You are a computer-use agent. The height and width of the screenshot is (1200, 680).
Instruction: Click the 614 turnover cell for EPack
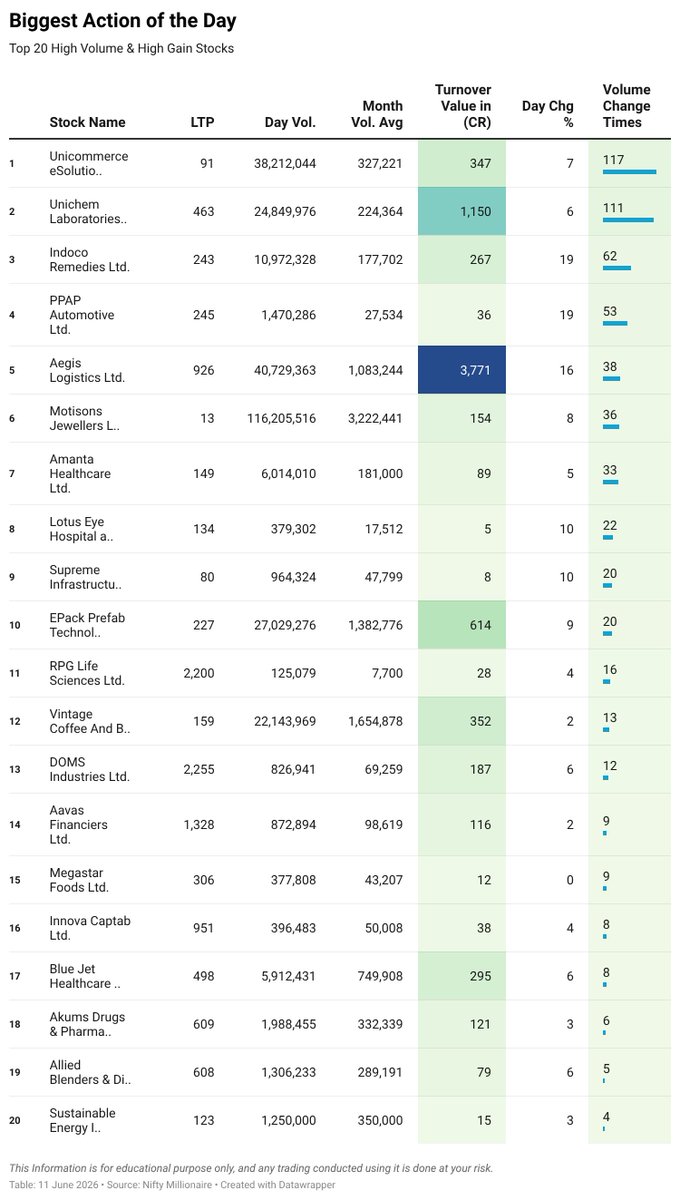(x=462, y=625)
